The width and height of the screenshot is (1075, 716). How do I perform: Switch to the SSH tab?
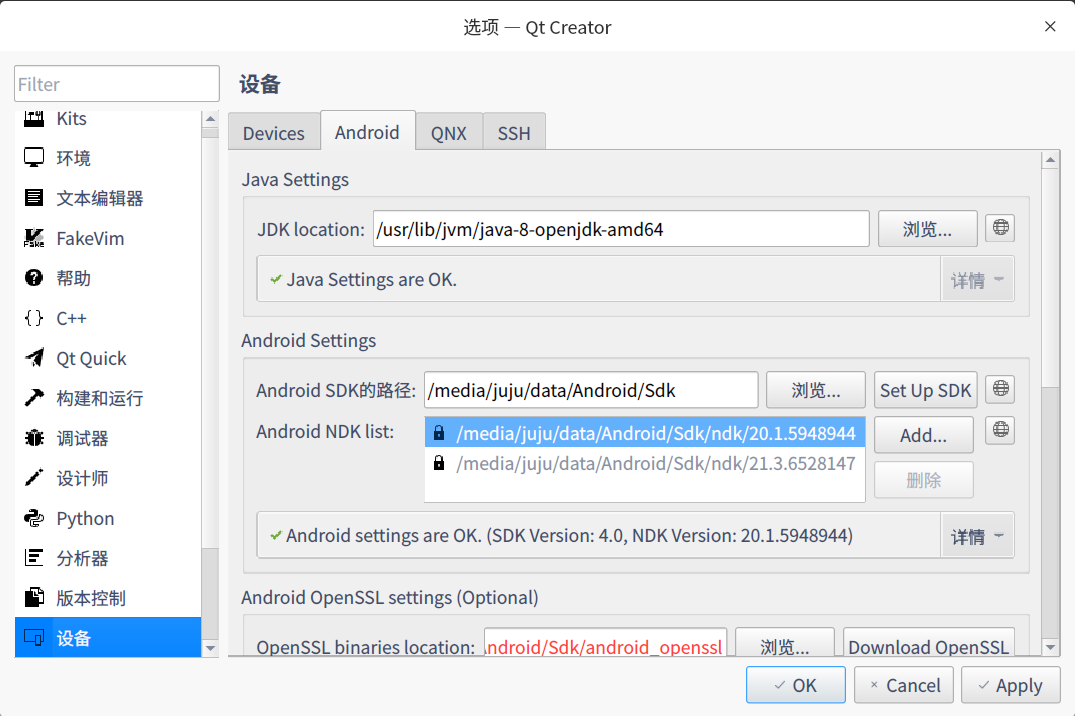coord(514,132)
